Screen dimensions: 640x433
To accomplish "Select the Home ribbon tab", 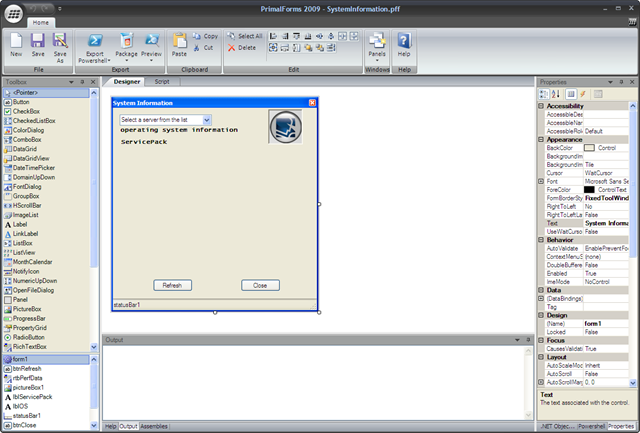I will 40,22.
